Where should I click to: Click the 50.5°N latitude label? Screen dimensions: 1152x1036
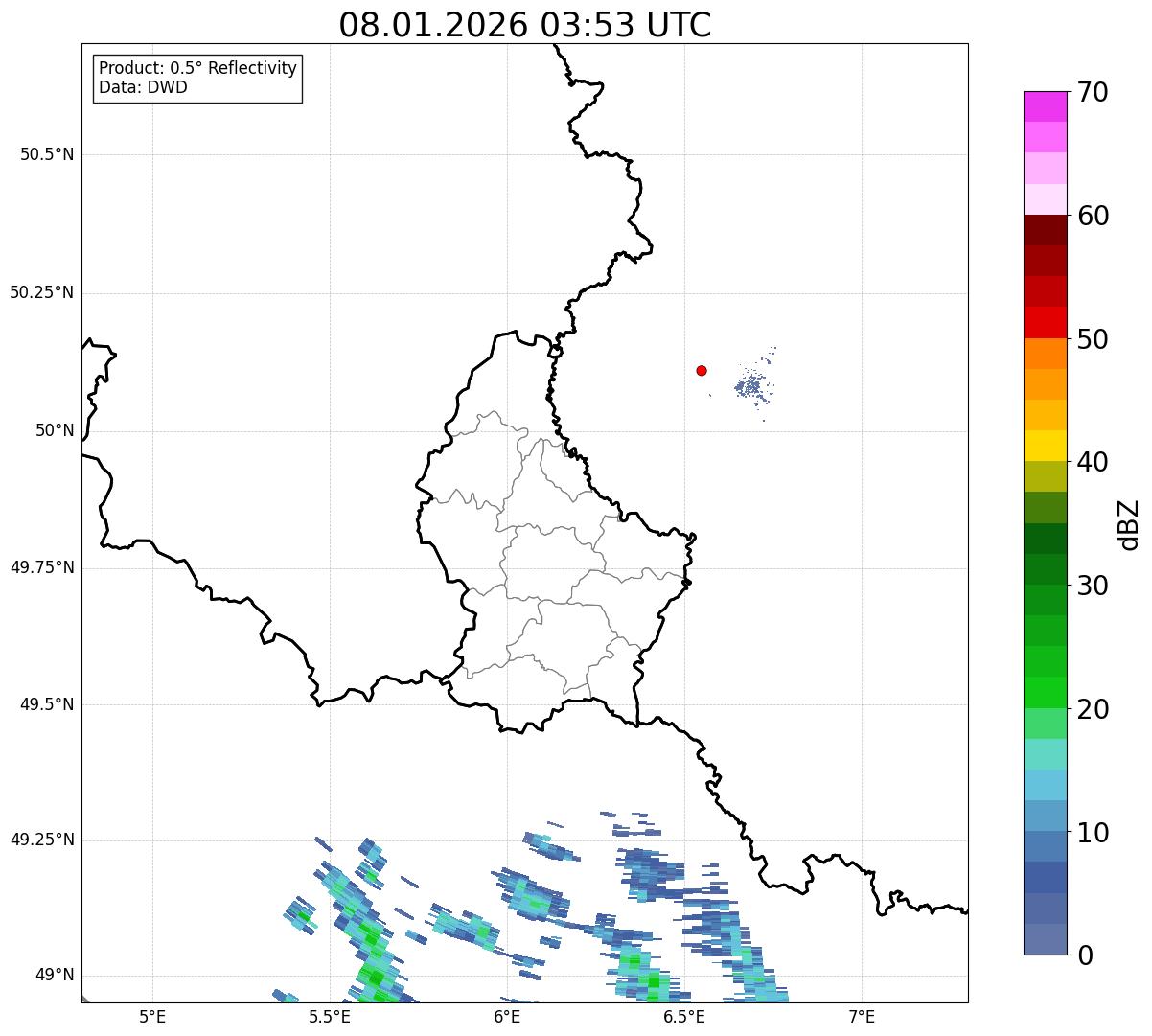click(47, 154)
